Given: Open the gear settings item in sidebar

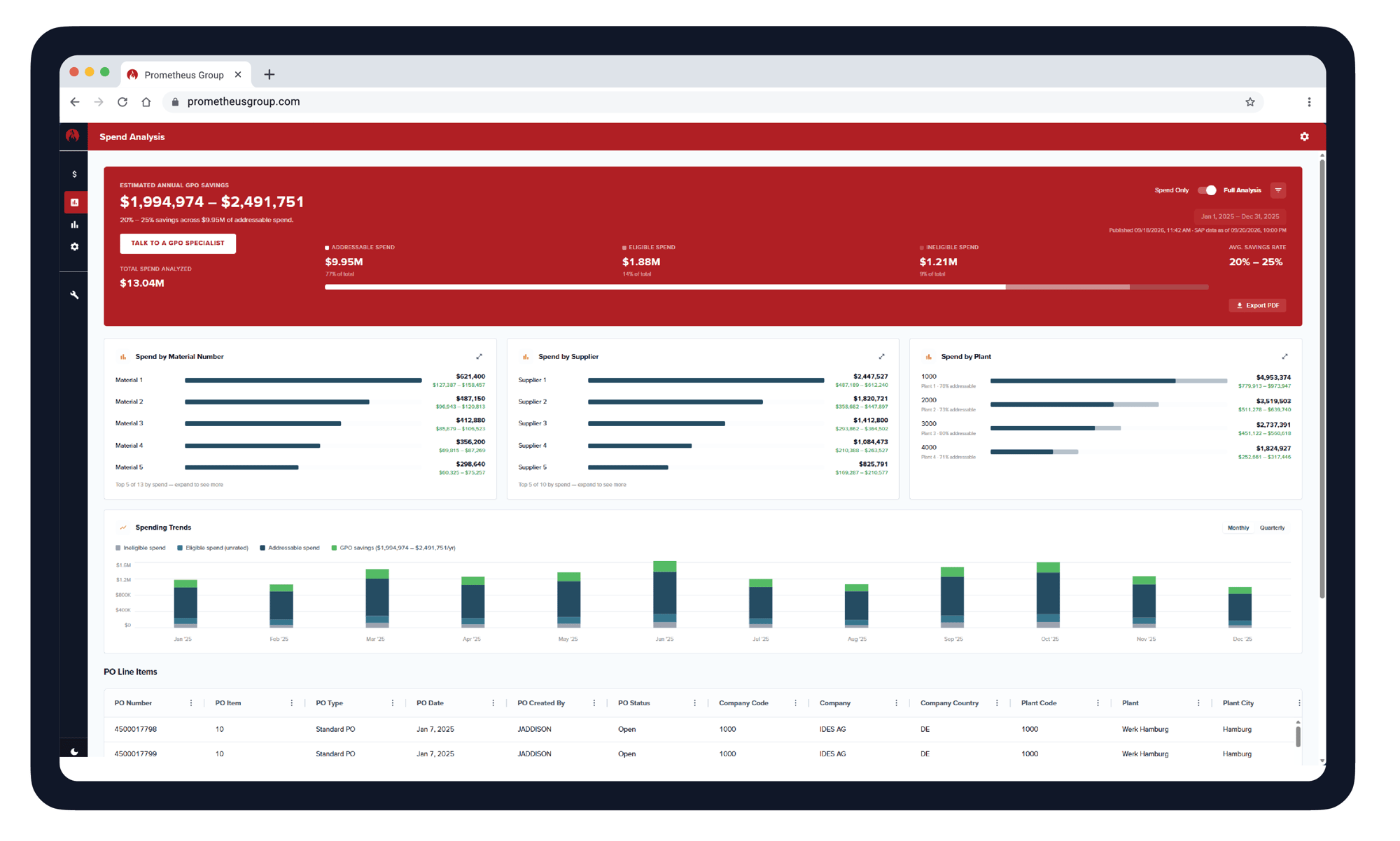Looking at the screenshot, I should tap(74, 247).
